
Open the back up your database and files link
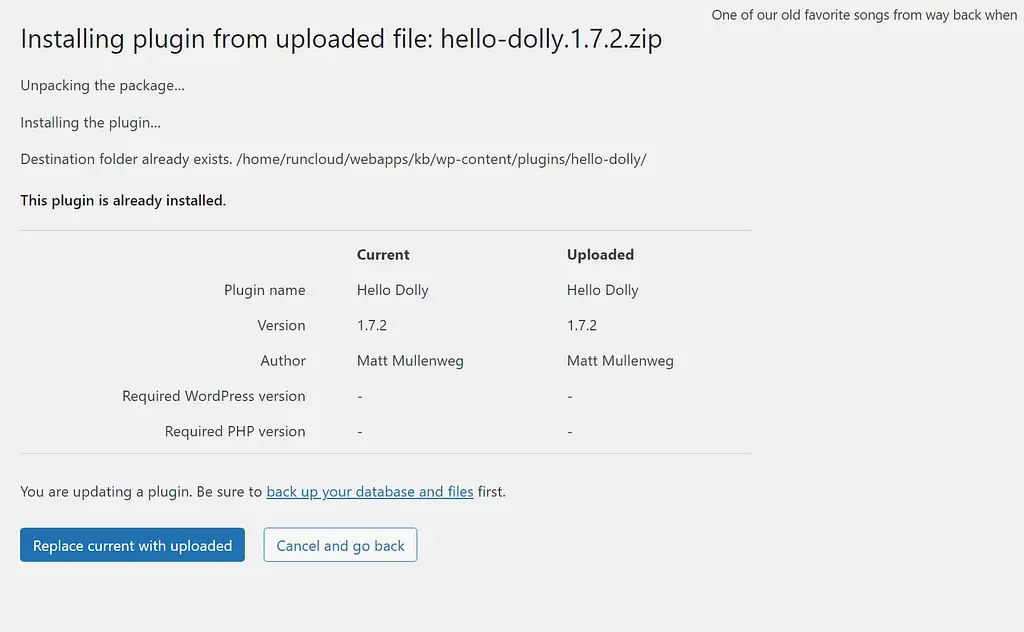tap(369, 491)
